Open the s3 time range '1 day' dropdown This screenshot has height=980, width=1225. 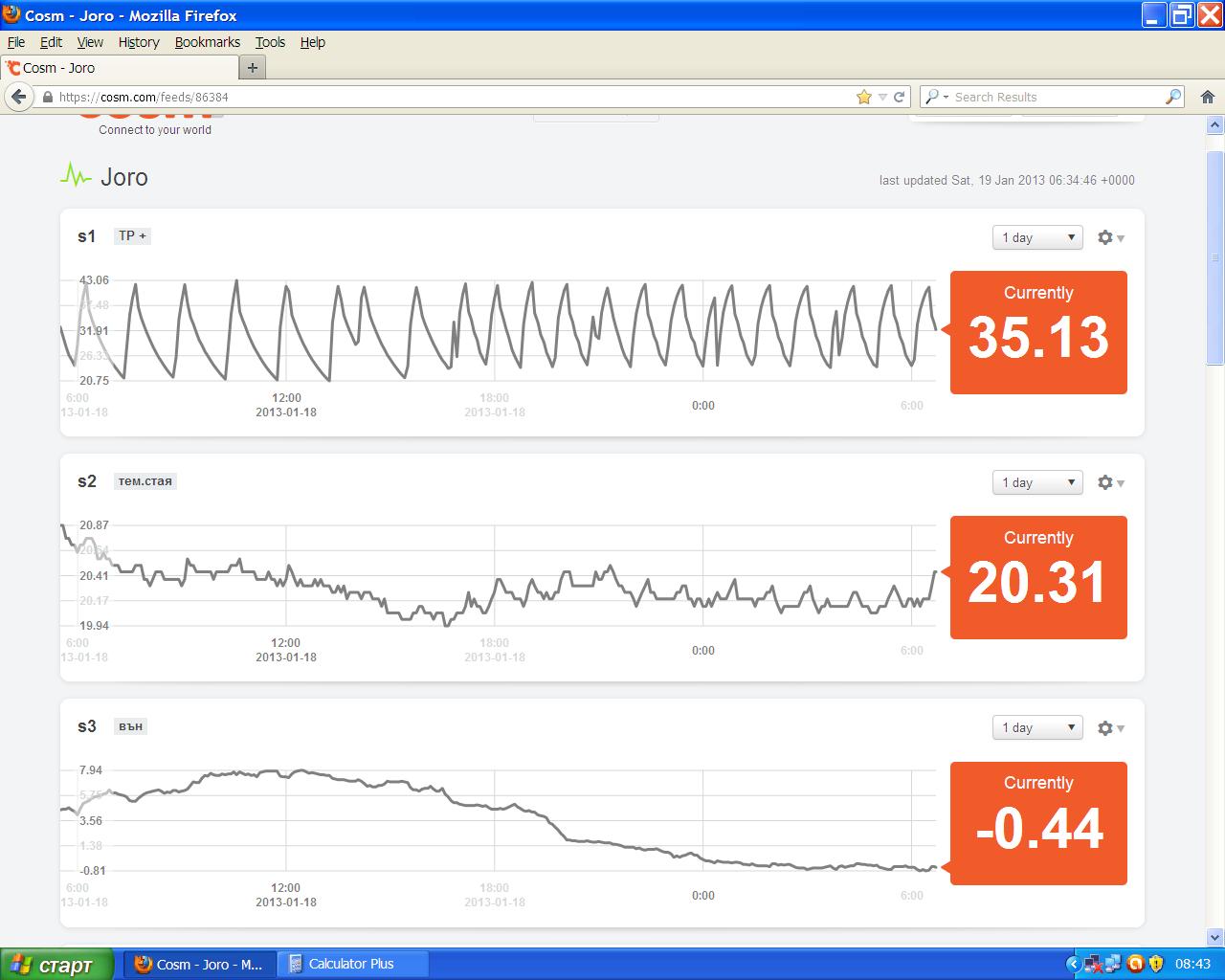(1037, 728)
